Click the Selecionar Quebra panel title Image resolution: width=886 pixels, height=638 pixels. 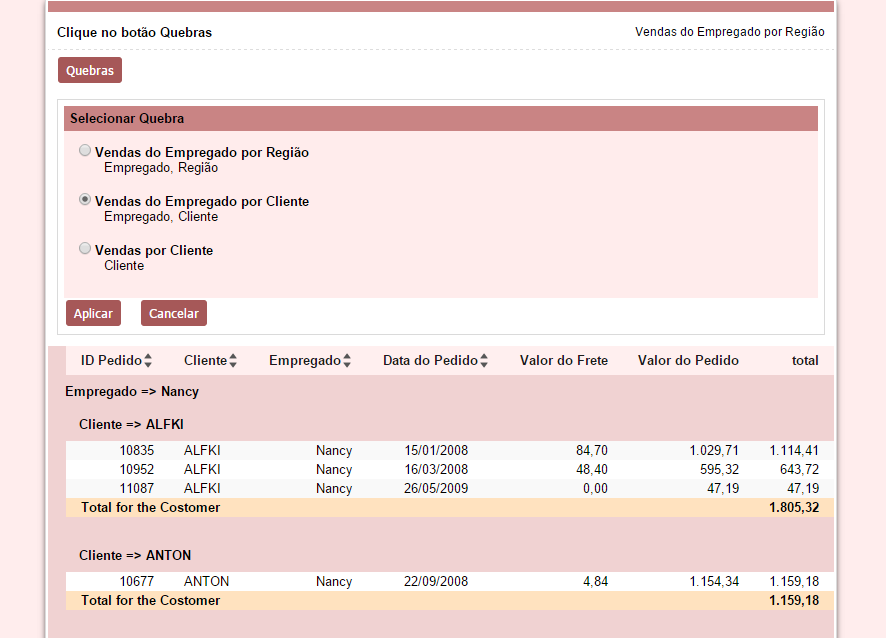point(127,119)
